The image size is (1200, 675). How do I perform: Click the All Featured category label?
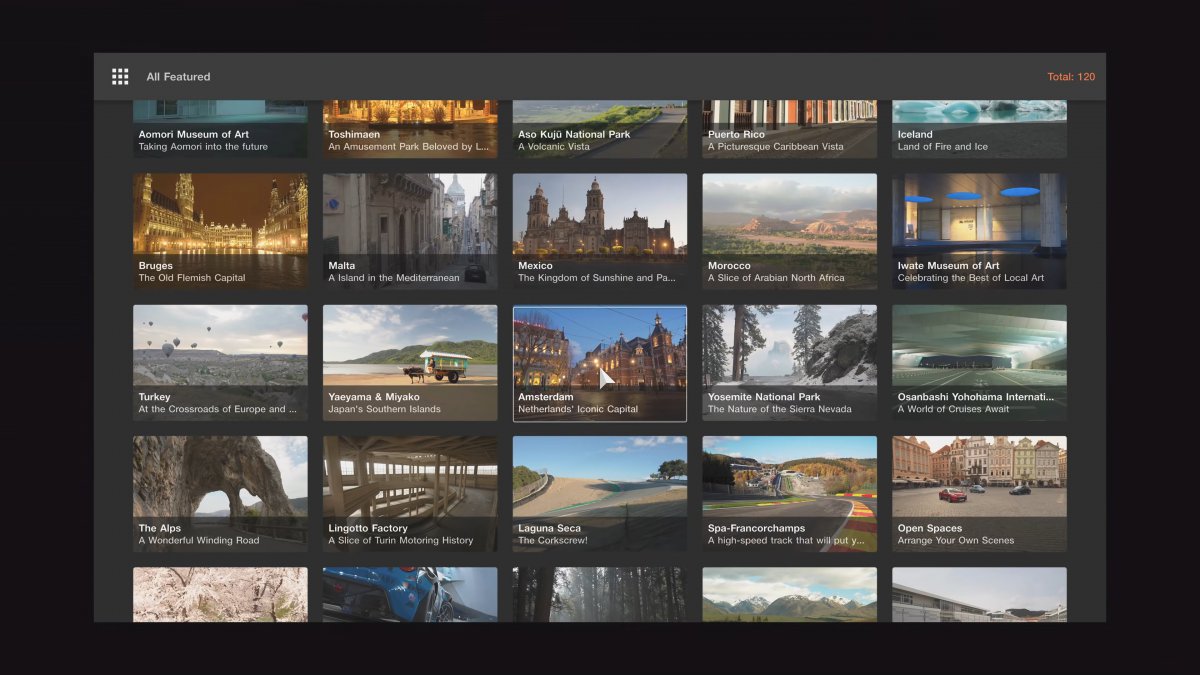coord(178,77)
